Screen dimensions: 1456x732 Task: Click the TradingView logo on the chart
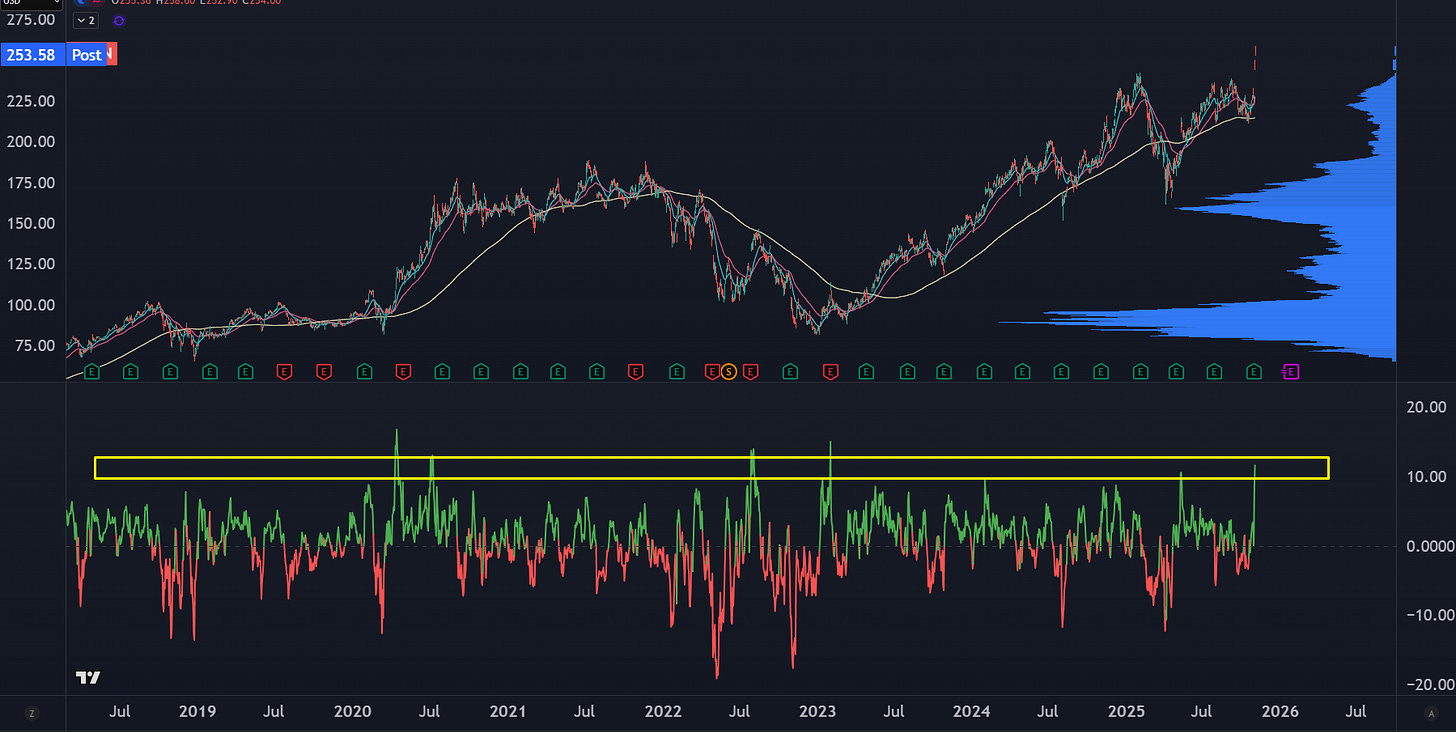[88, 678]
